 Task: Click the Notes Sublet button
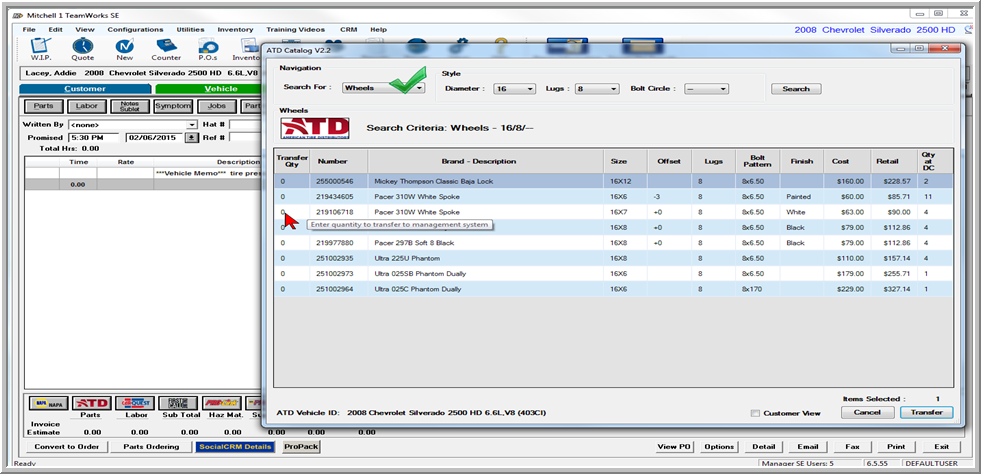coord(130,106)
